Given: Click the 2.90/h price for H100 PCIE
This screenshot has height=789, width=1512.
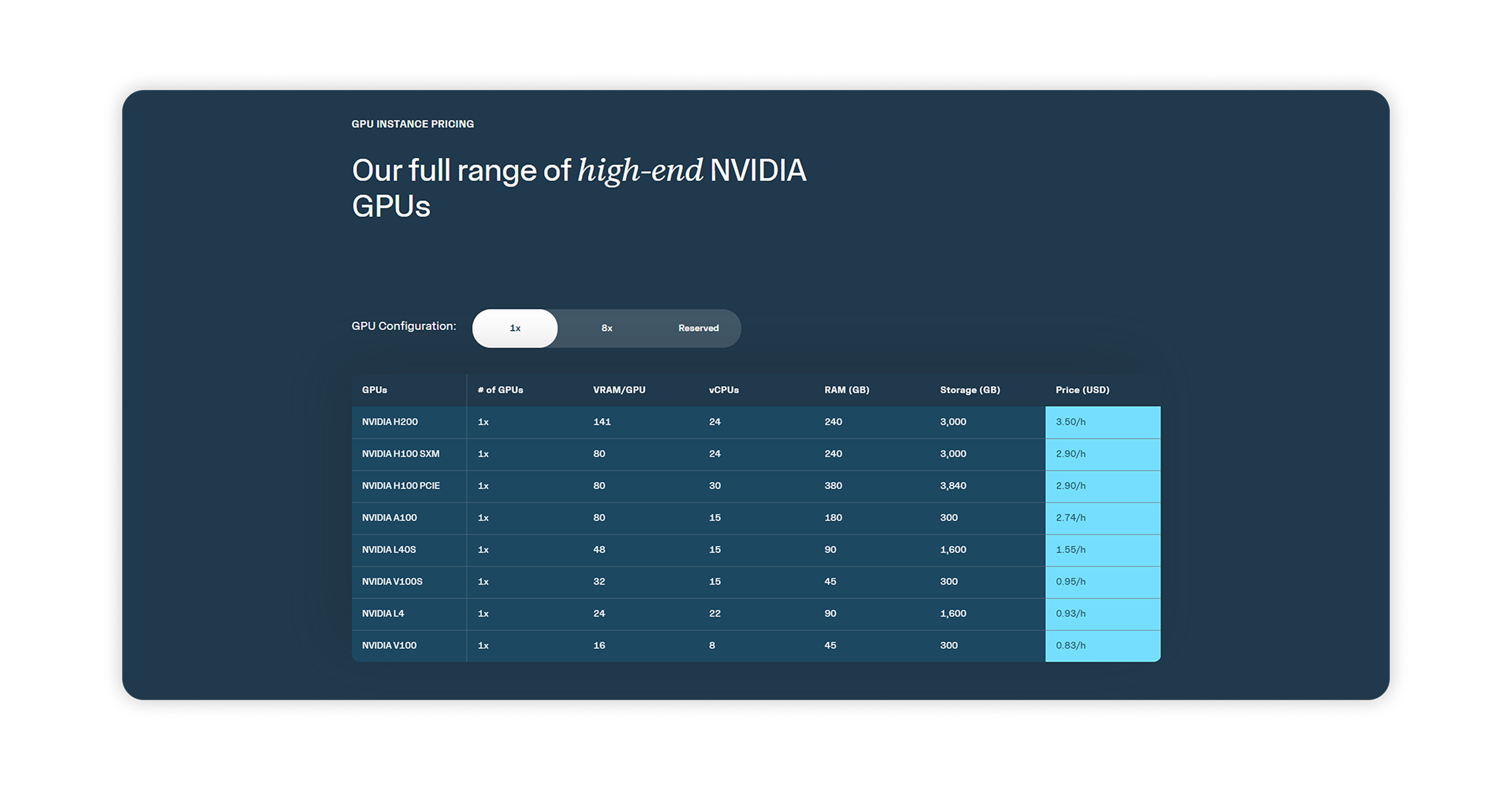Looking at the screenshot, I should 1070,486.
